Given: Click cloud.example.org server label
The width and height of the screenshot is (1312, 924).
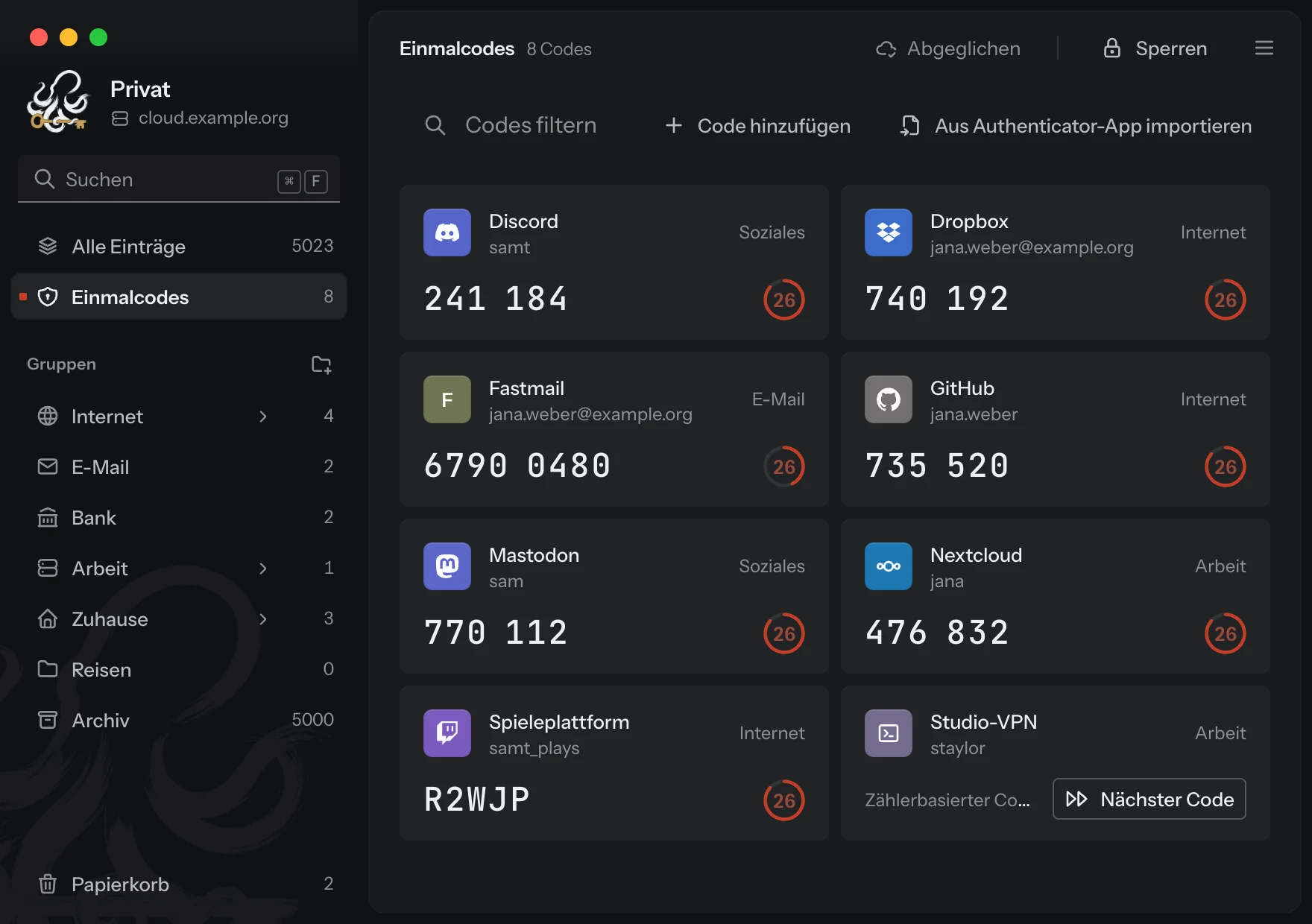Looking at the screenshot, I should pos(213,118).
